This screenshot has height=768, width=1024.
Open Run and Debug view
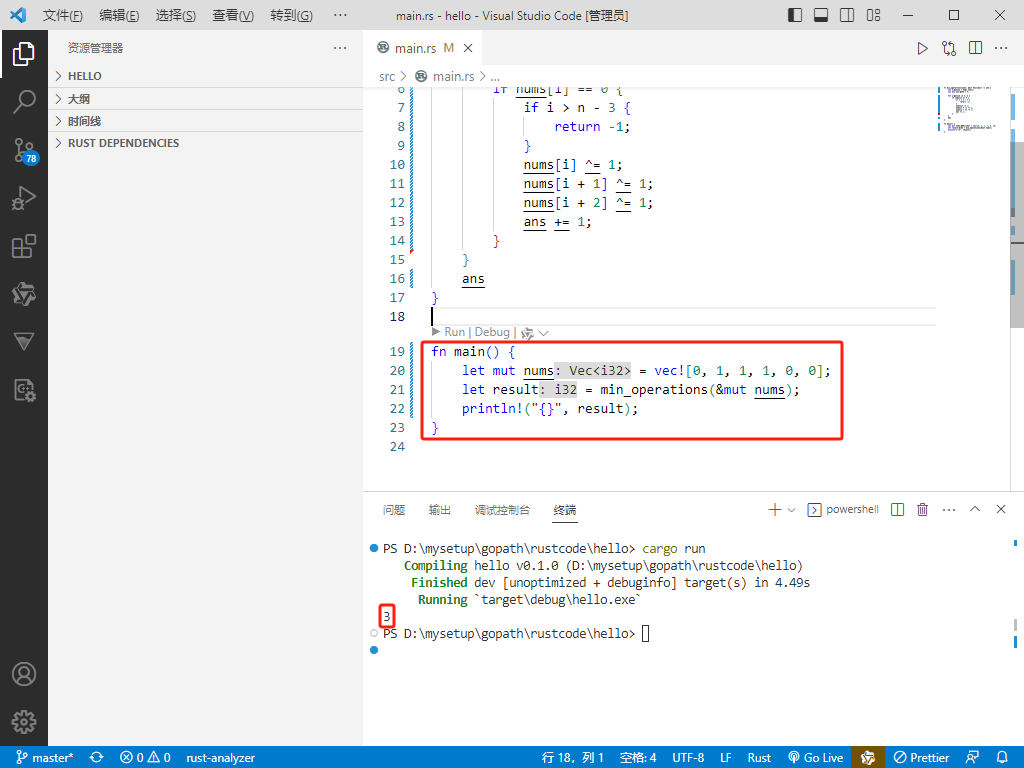24,198
